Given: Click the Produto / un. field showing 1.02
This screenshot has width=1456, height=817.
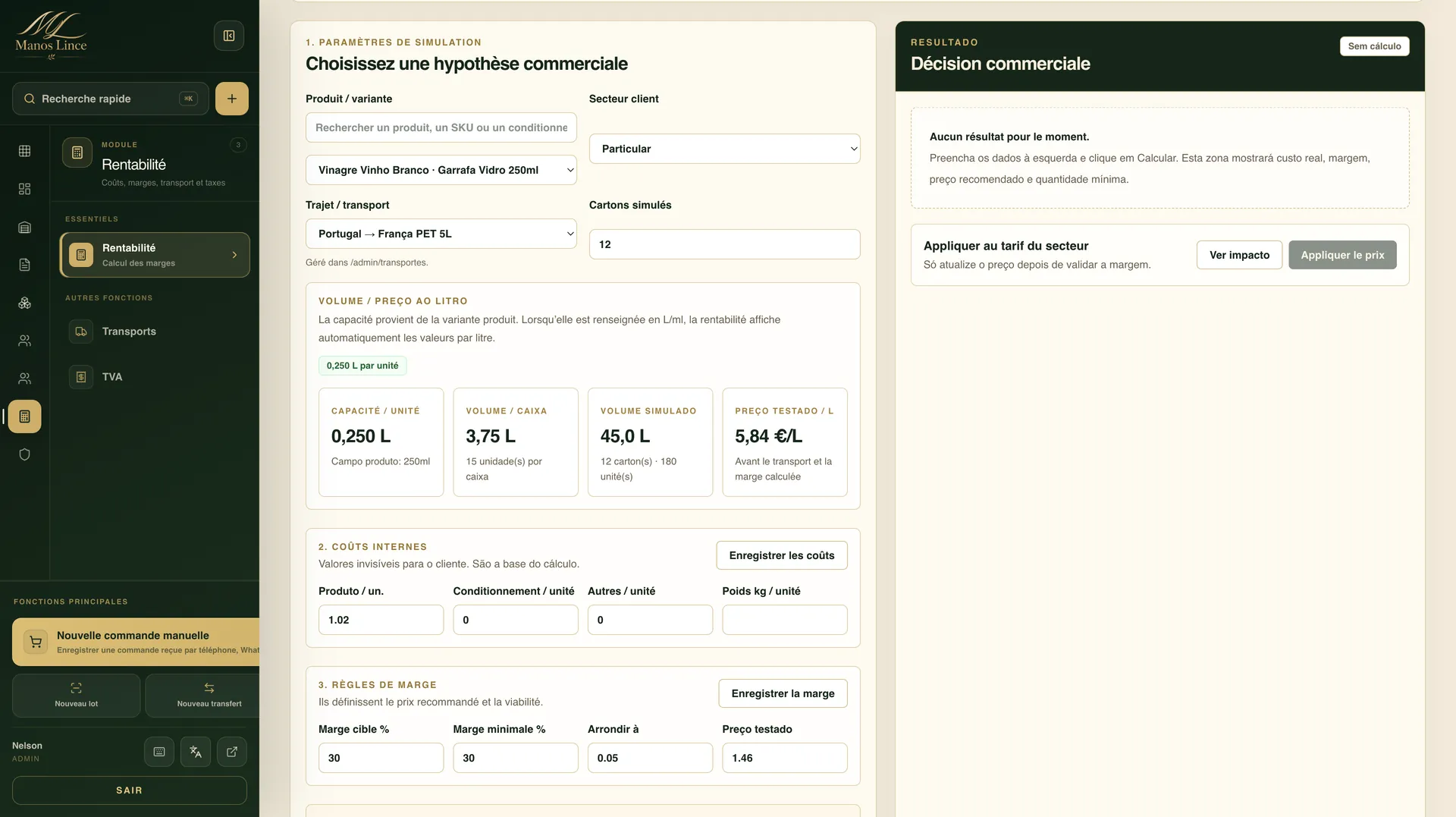Looking at the screenshot, I should (381, 620).
